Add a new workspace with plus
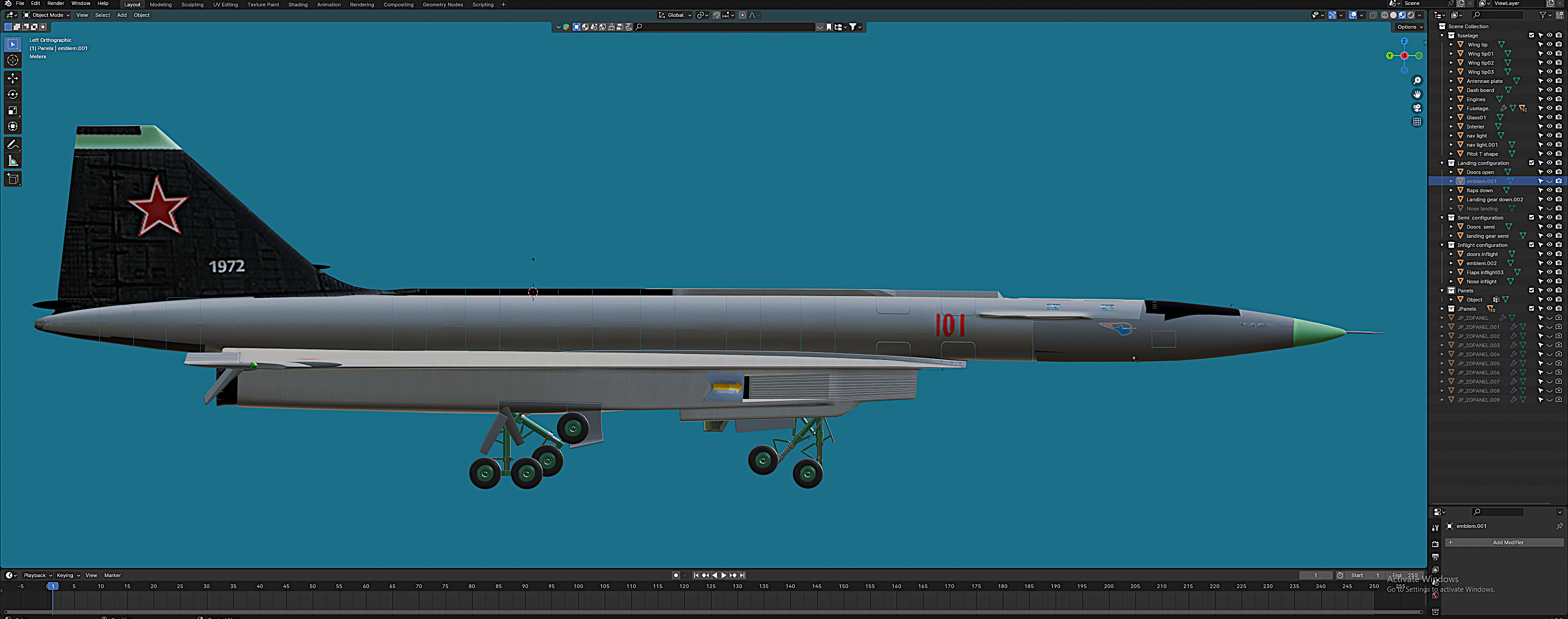Viewport: 1568px width, 619px height. [x=503, y=4]
